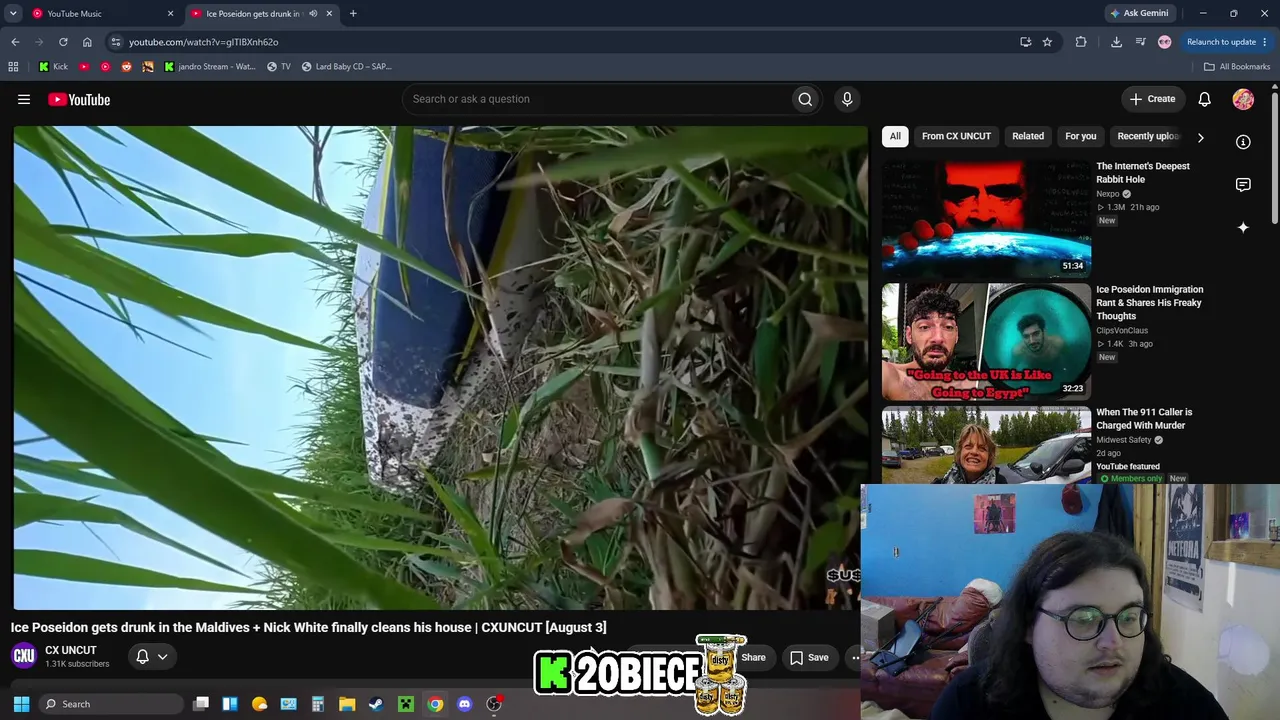Open the Chrome tab search dropdown
Viewport: 1280px width, 720px height.
(13, 14)
